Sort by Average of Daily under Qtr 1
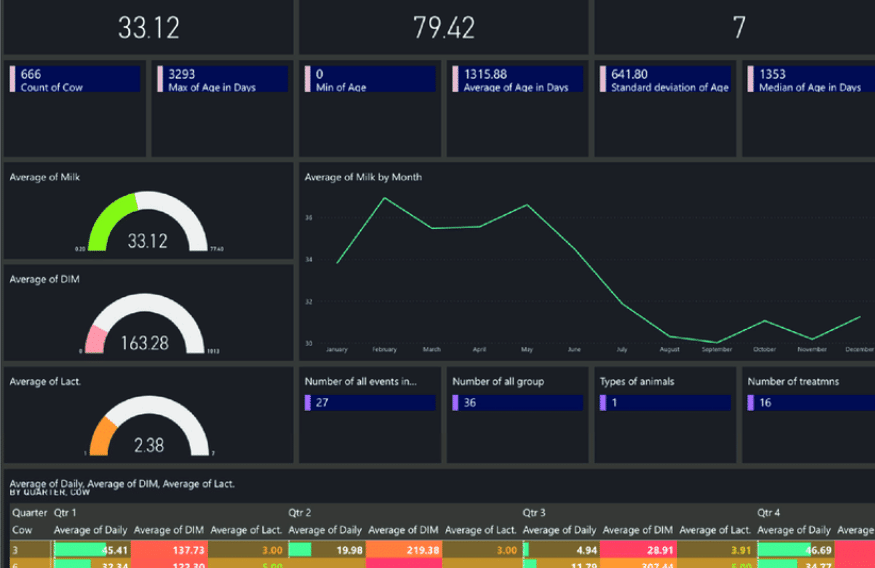Image resolution: width=875 pixels, height=568 pixels. point(90,530)
